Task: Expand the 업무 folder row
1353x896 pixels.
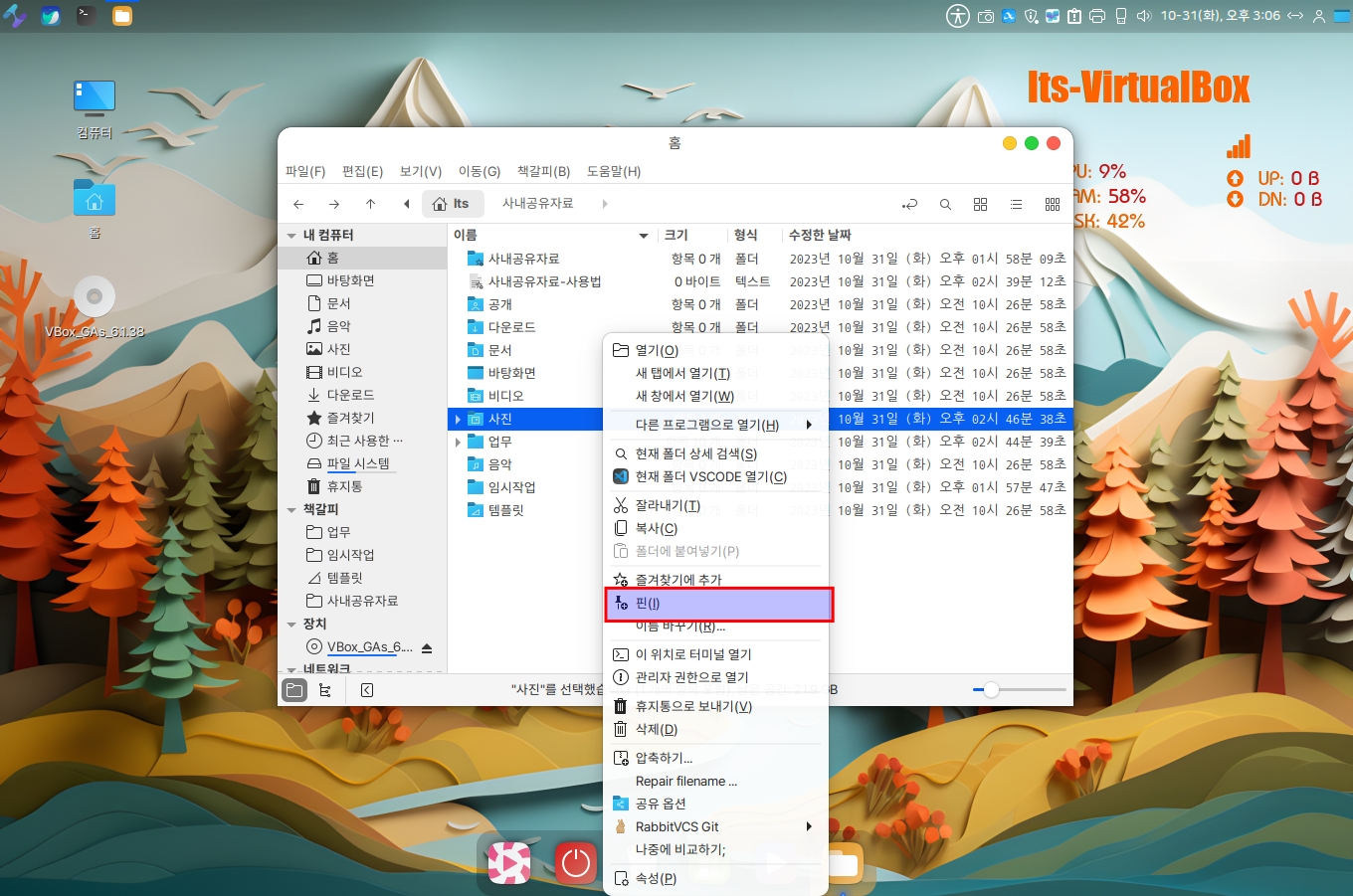Action: click(458, 442)
